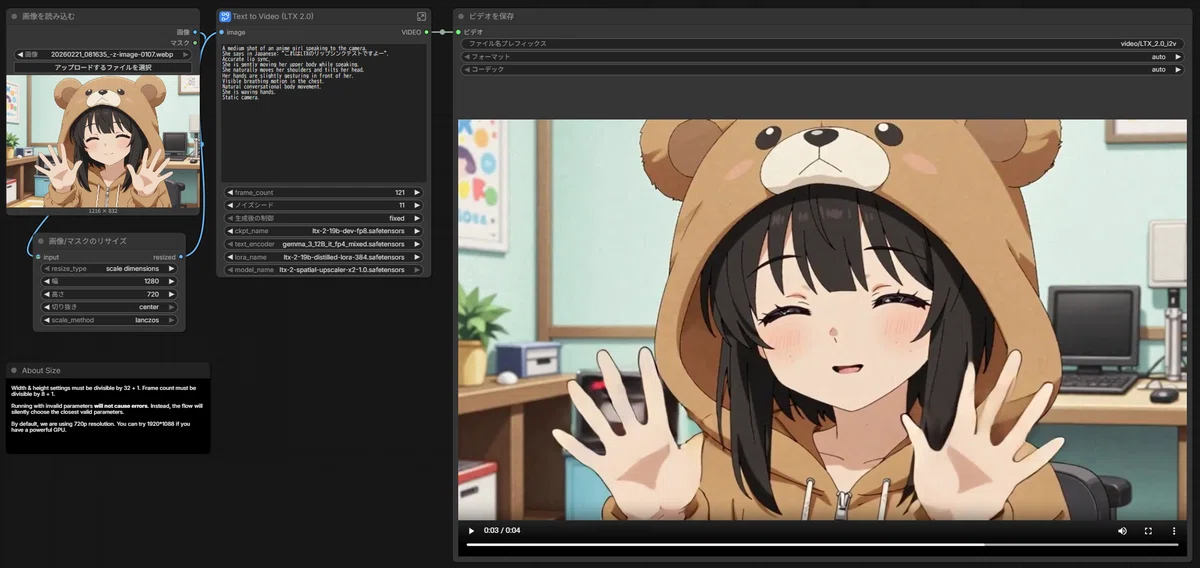Click the VIDEO output port on Text to Video
Image resolution: width=1200 pixels, height=568 pixels.
pos(427,32)
